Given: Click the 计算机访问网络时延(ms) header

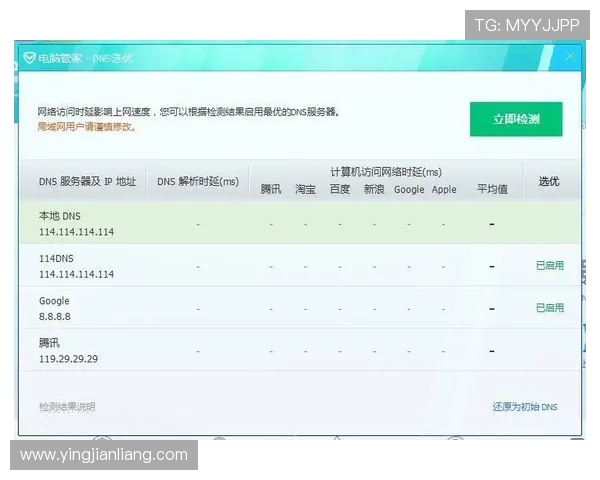Looking at the screenshot, I should pos(386,172).
